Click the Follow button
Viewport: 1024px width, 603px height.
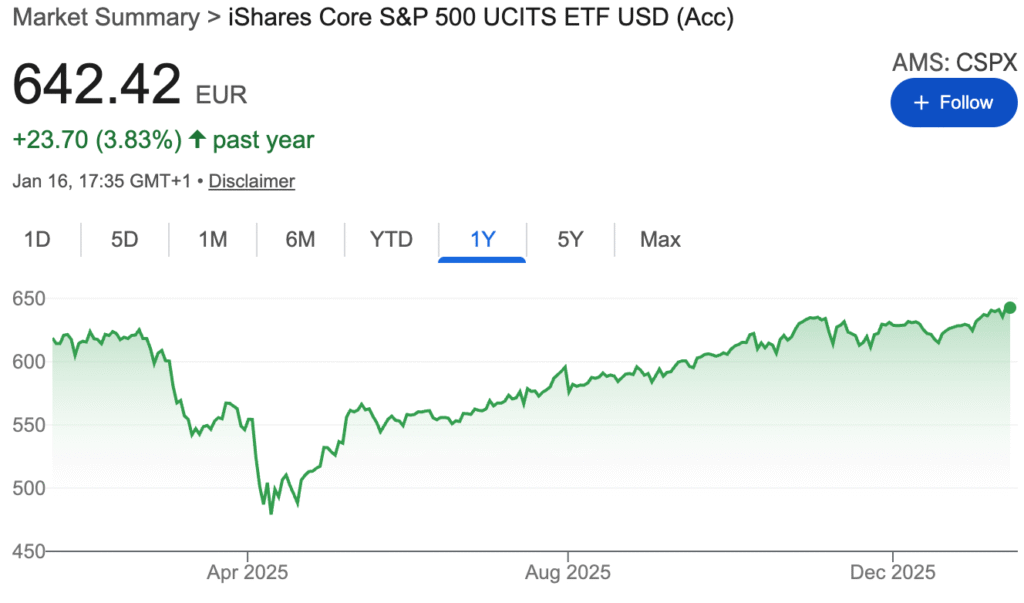(x=953, y=103)
